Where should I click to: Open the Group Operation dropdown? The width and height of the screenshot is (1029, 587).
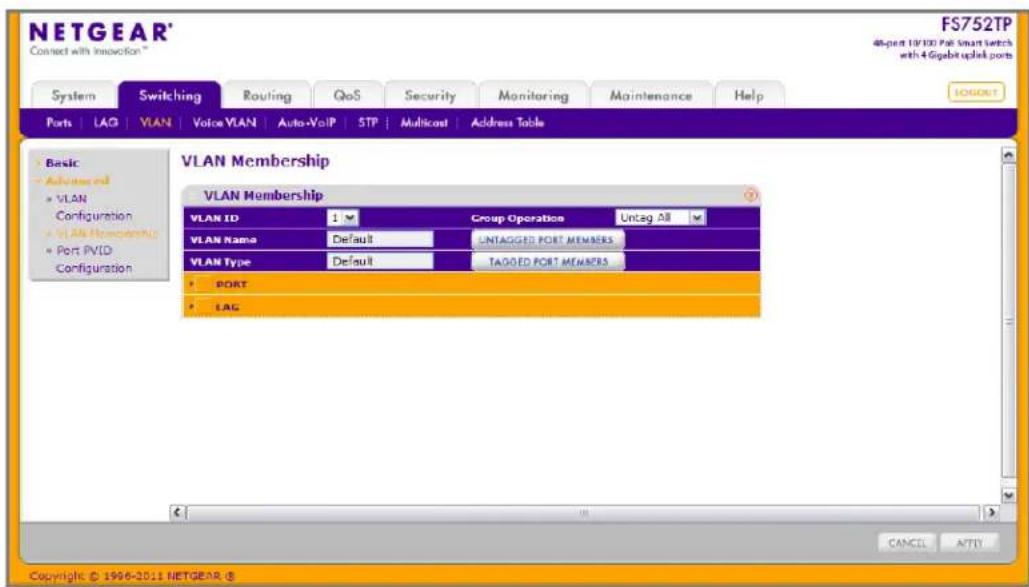coord(660,218)
